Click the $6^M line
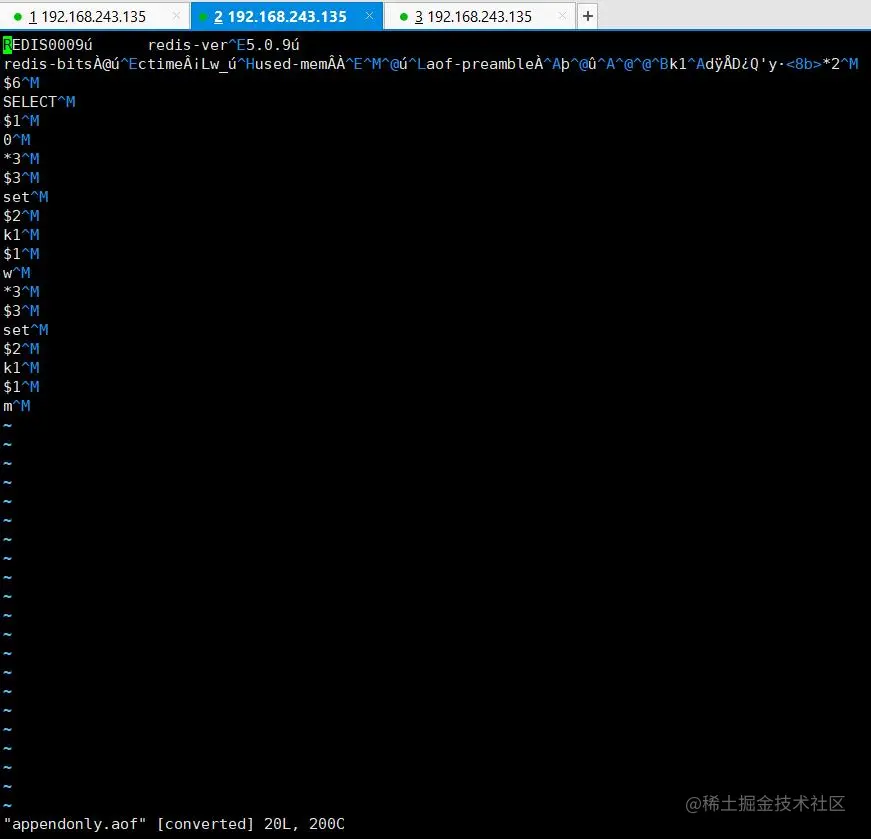Screen dimensions: 871x839 pos(21,83)
